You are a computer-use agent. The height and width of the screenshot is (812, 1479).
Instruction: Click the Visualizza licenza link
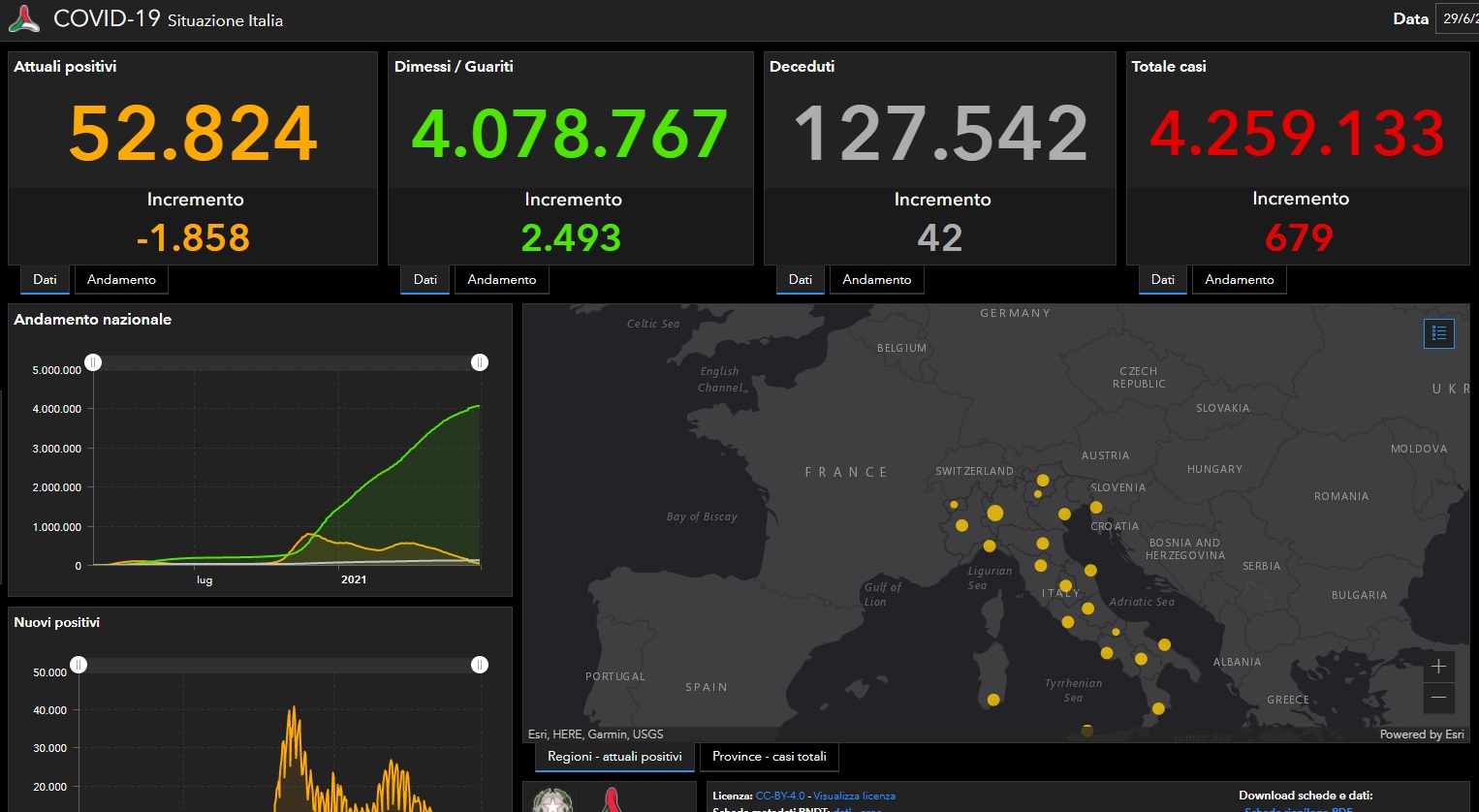854,796
